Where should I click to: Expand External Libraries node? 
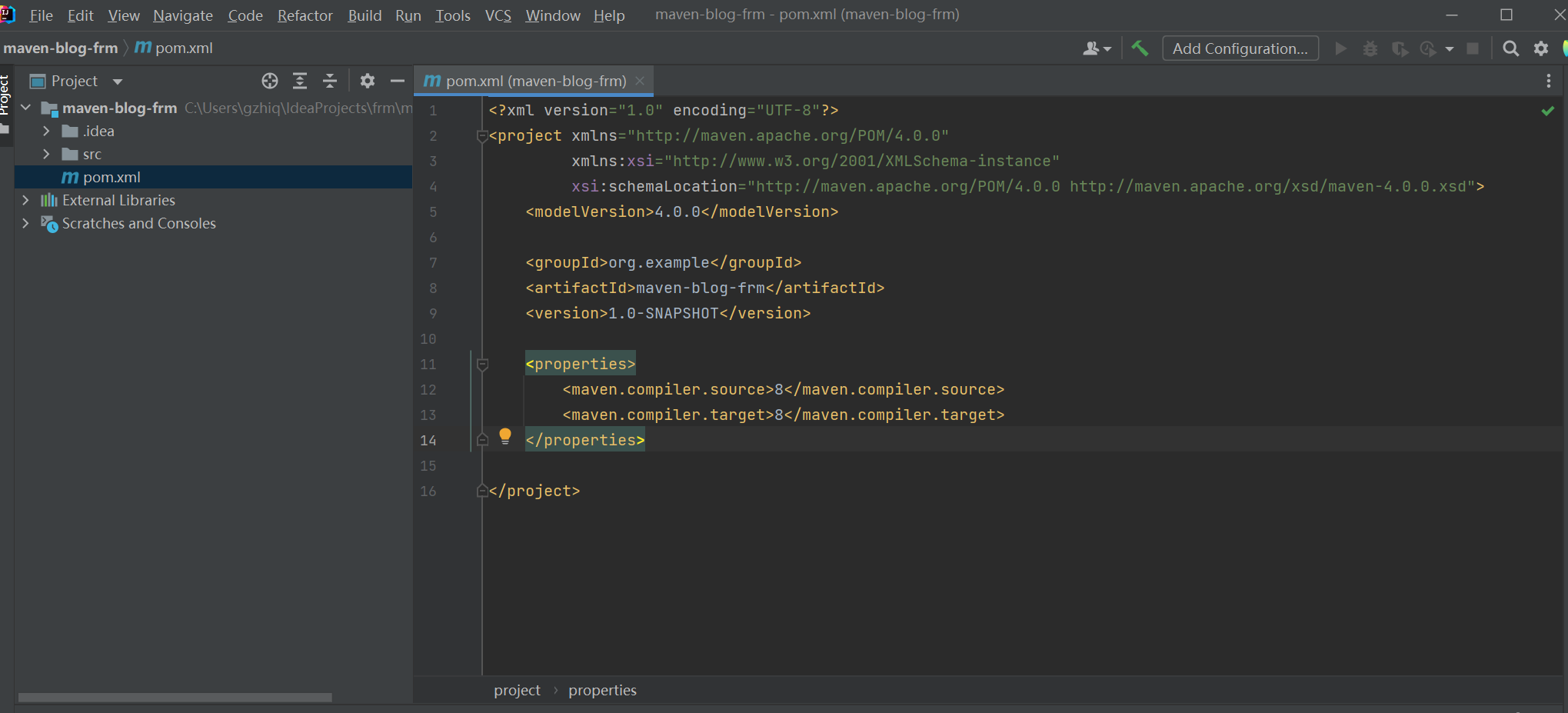point(25,201)
